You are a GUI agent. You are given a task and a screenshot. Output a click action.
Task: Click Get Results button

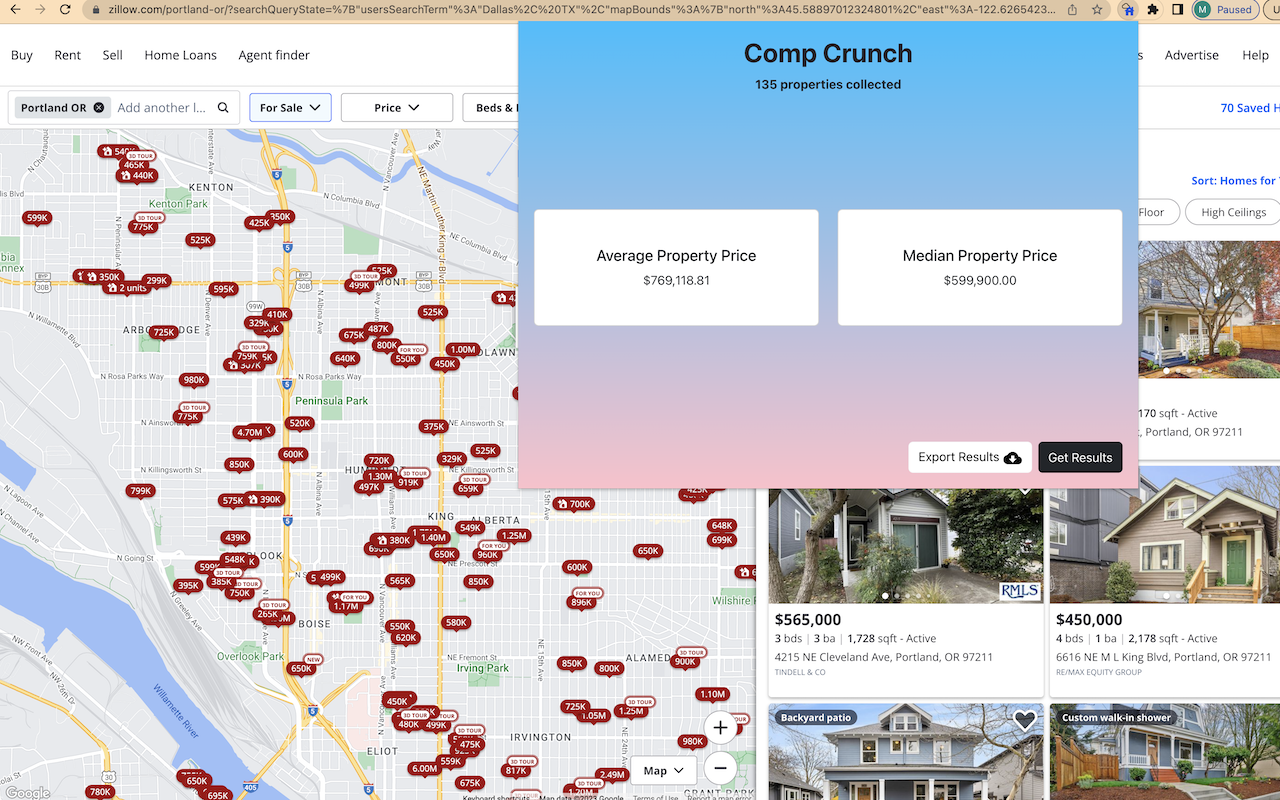point(1080,457)
